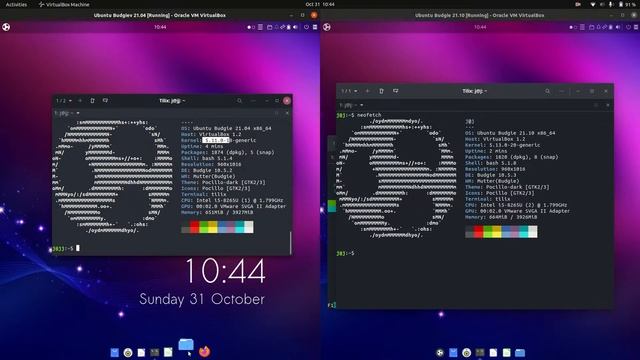Screen dimensions: 640x360
Task: Click the volume icon in the 21.10 Budgie panel
Action: pos(618,27)
